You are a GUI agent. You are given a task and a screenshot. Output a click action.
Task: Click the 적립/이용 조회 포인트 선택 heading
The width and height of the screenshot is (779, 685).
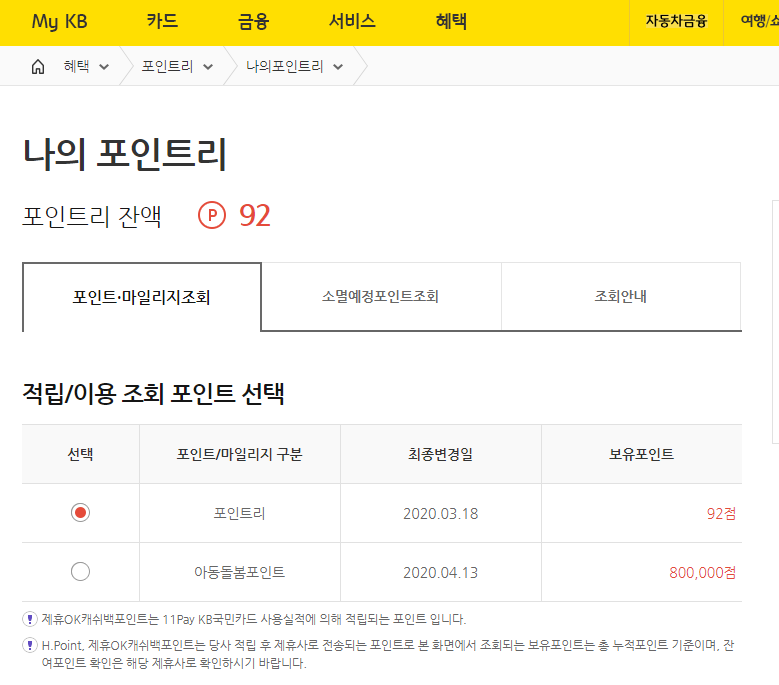pos(154,394)
